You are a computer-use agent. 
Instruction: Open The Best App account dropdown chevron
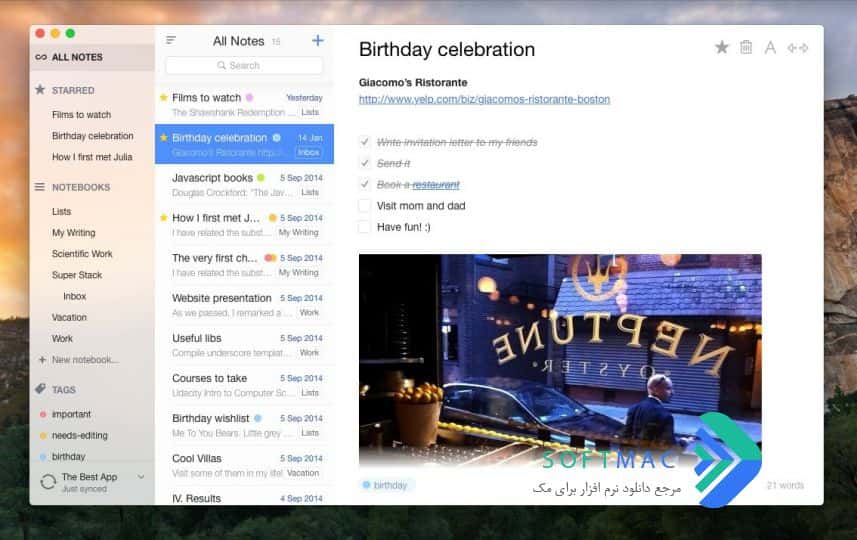point(141,477)
